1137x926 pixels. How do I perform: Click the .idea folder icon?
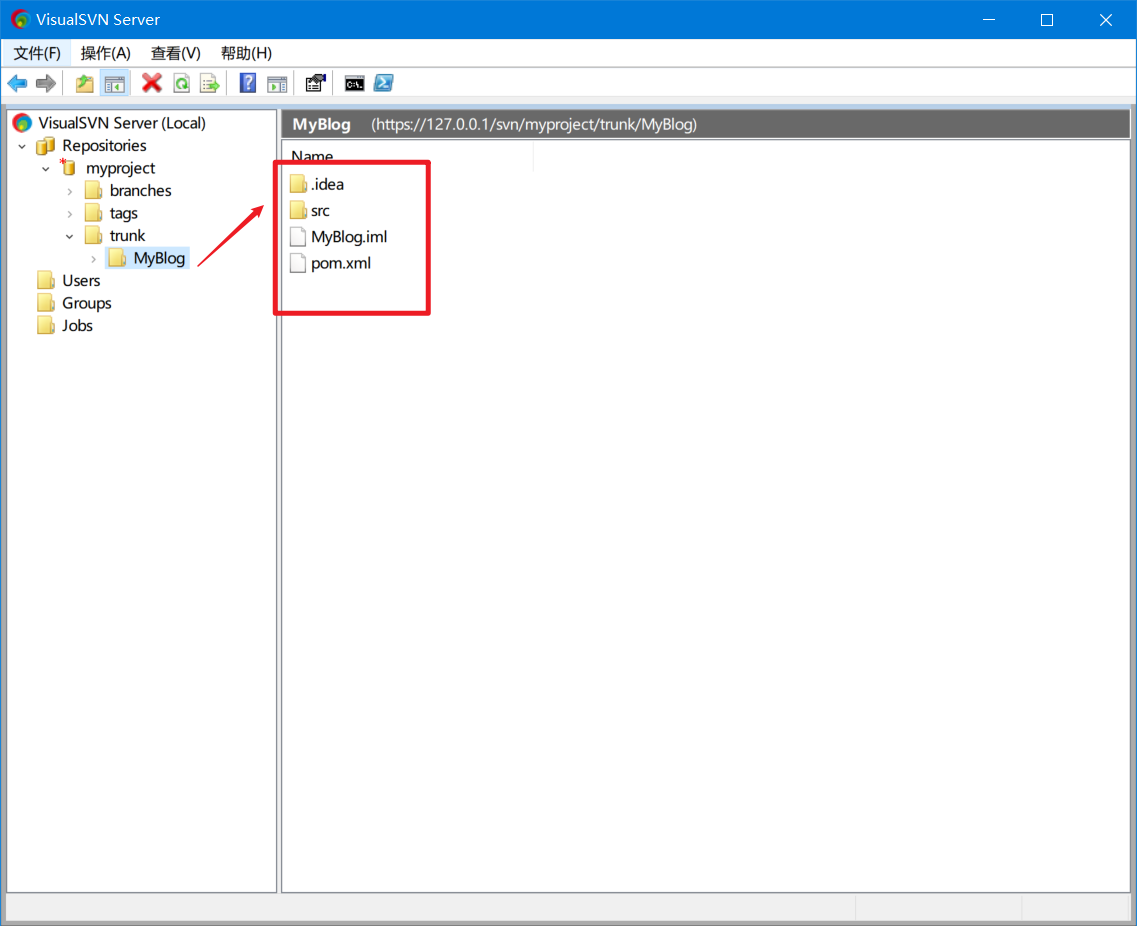(298, 184)
